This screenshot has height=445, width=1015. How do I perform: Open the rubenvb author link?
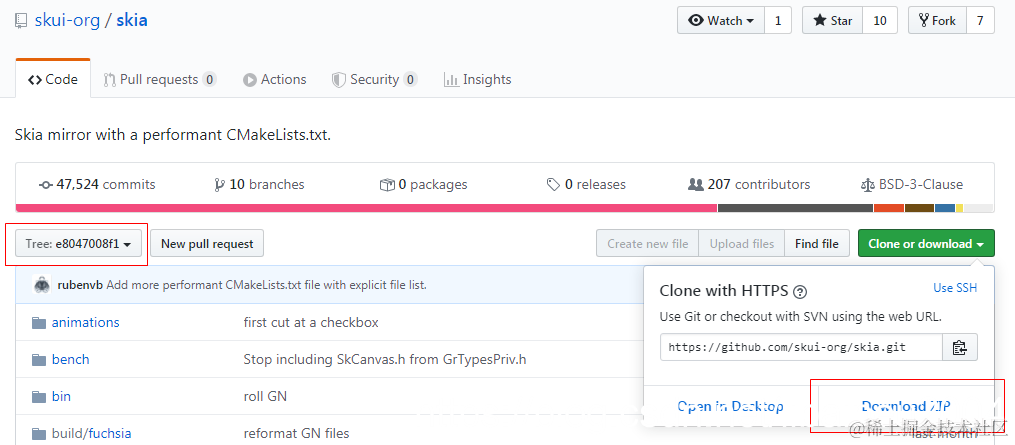click(80, 284)
